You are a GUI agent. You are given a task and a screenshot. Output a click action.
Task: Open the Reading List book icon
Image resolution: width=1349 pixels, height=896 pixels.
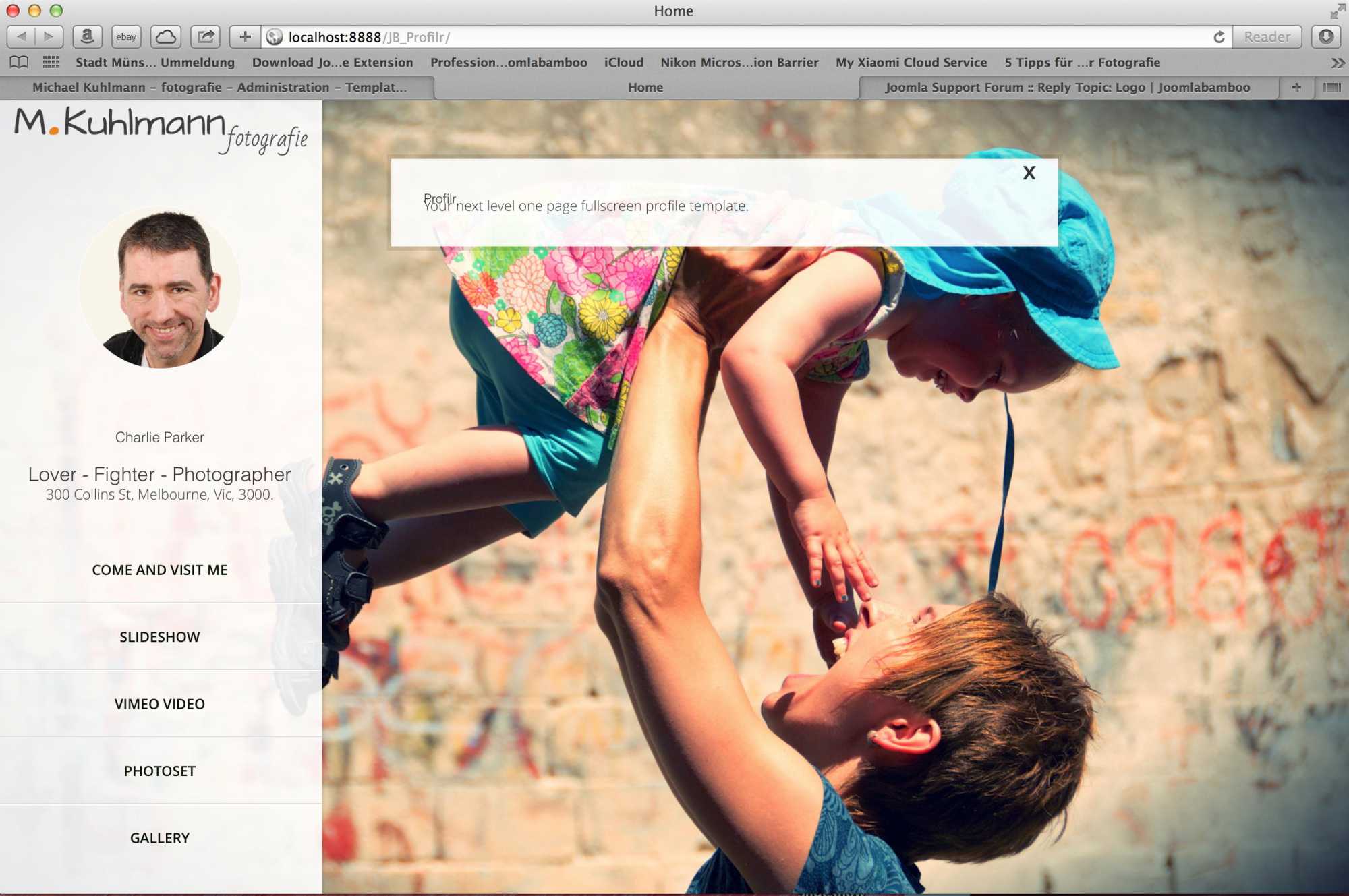[19, 62]
